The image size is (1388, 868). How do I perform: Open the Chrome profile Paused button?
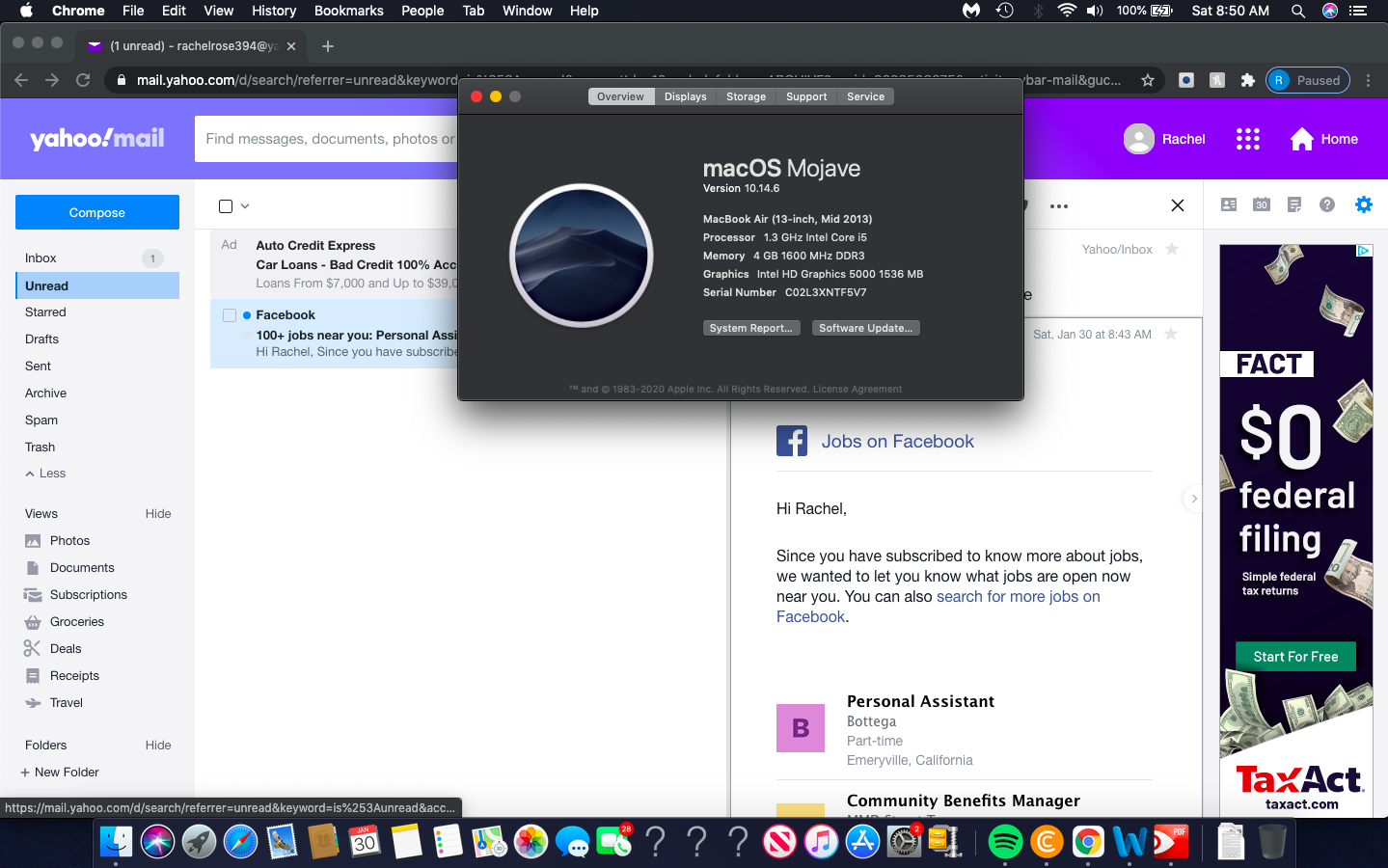click(x=1307, y=80)
